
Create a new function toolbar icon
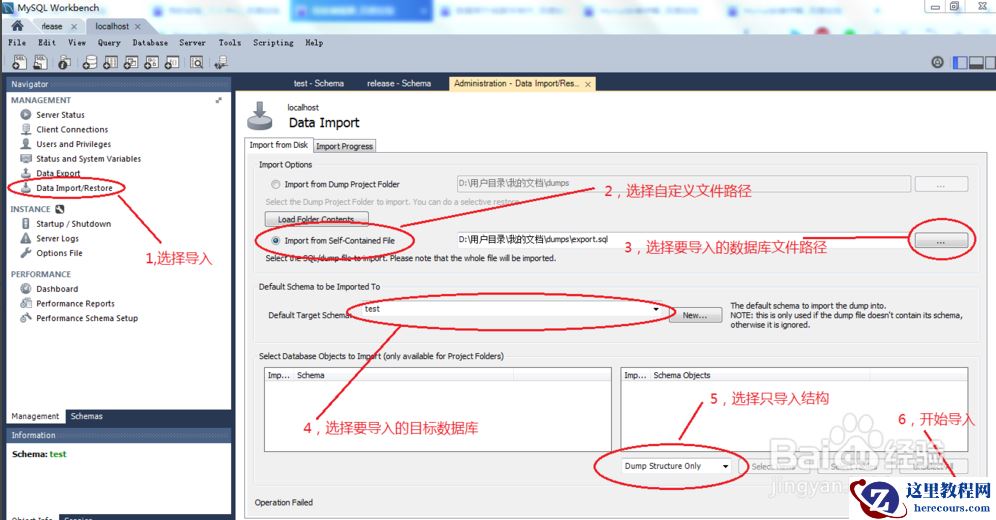pos(172,62)
